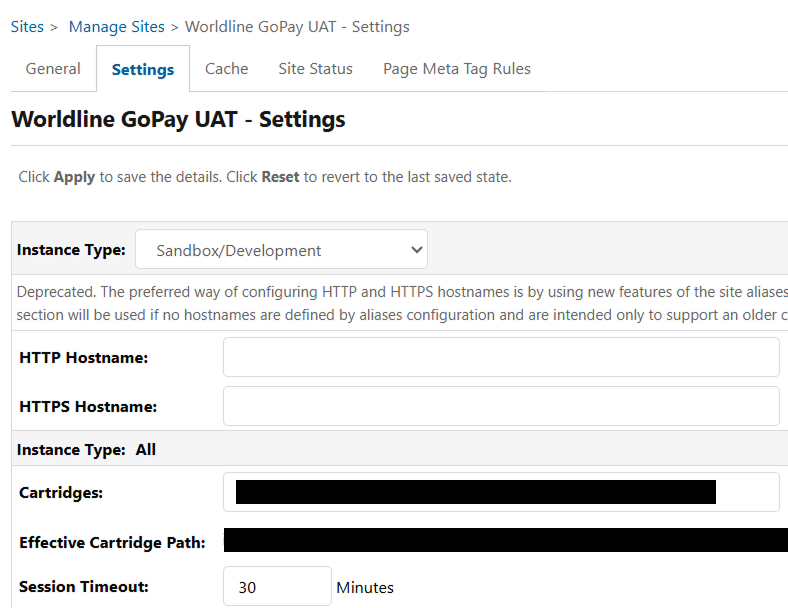
Task: Expand the Instance Type dropdown
Action: [x=281, y=250]
